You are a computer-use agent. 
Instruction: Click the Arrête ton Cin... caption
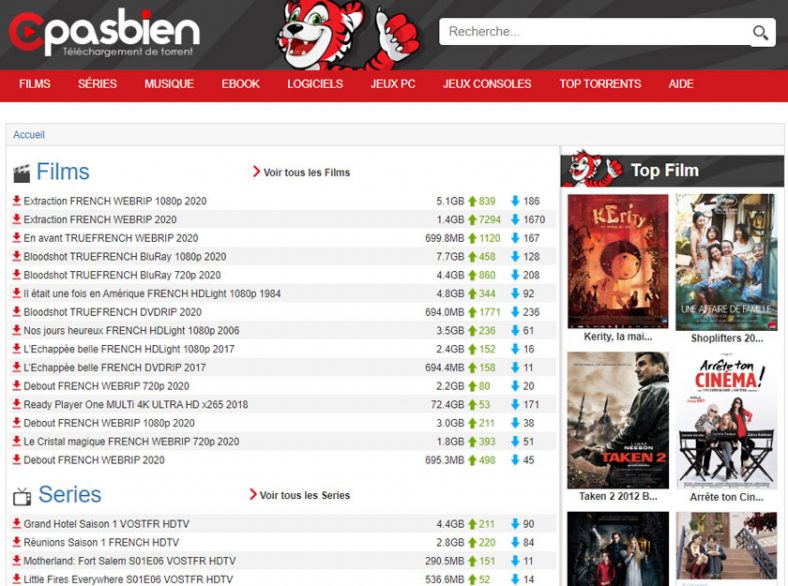(x=727, y=497)
